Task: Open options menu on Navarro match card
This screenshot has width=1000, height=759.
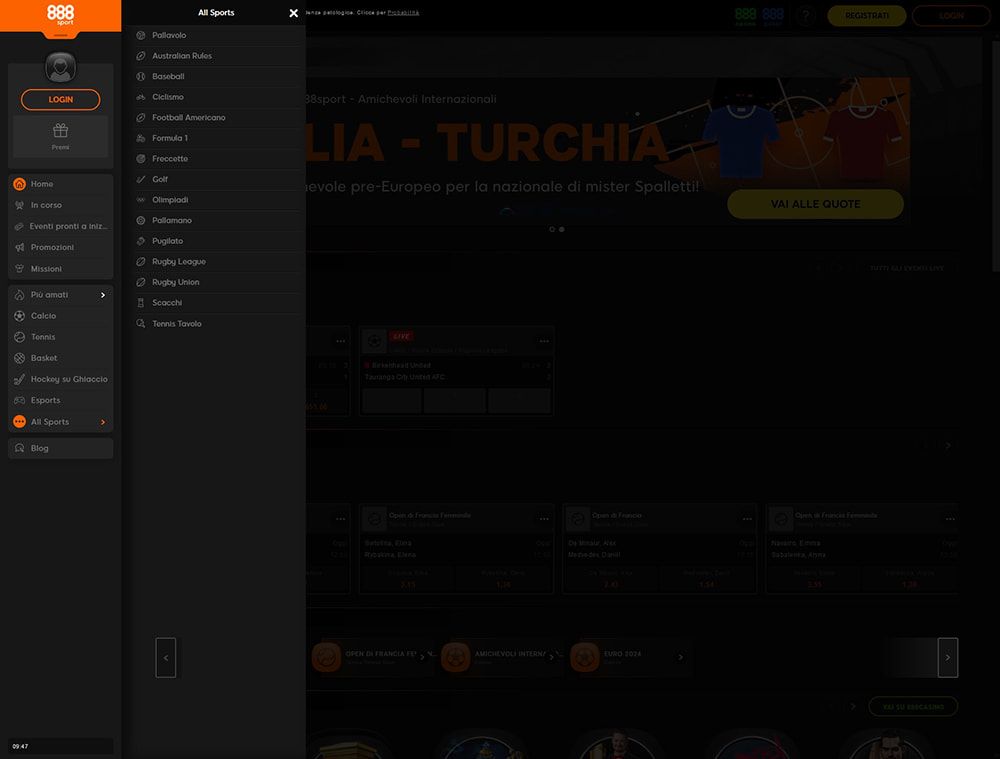Action: [x=950, y=519]
